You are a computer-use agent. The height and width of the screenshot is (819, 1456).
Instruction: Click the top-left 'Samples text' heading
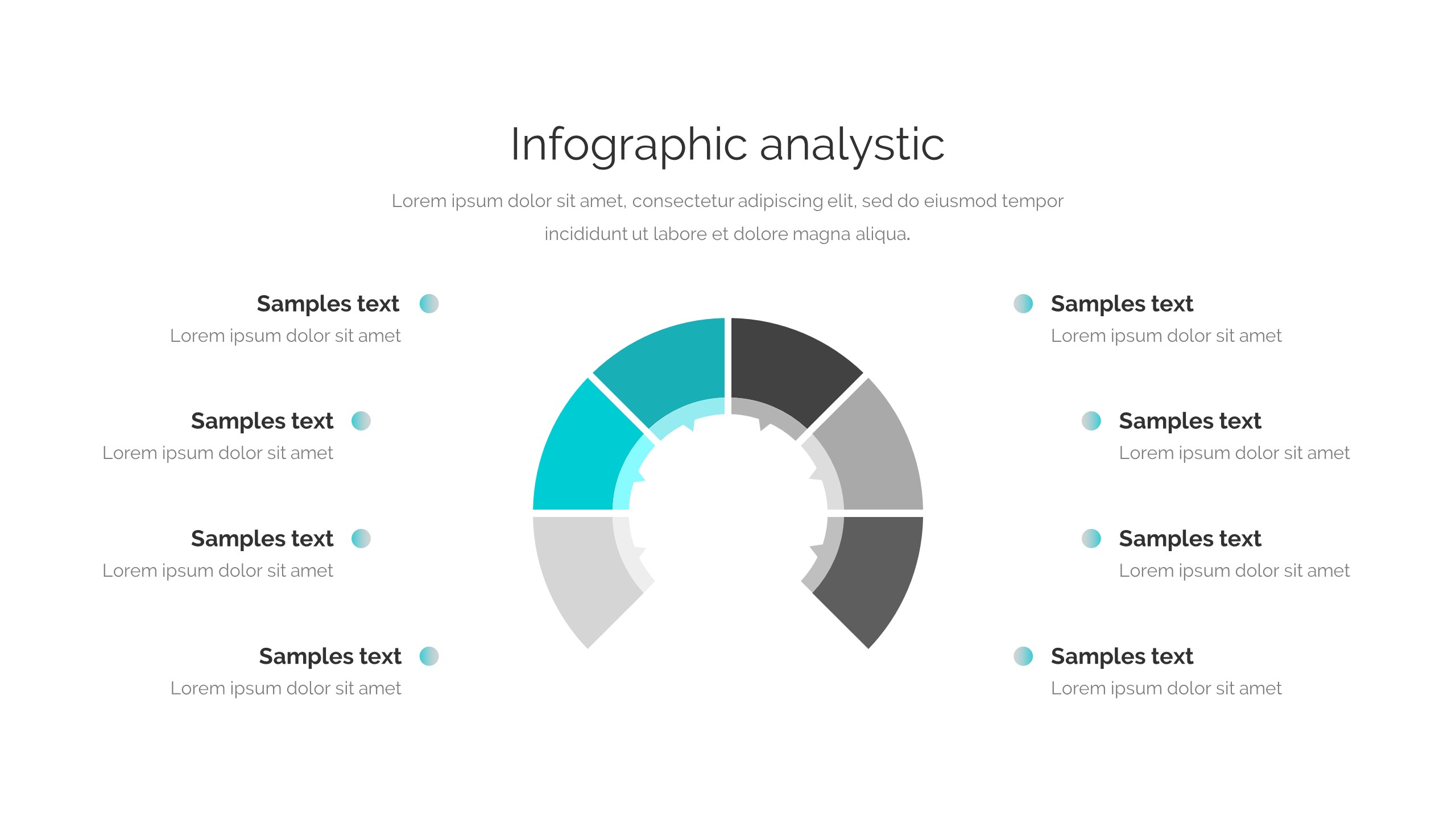(328, 304)
